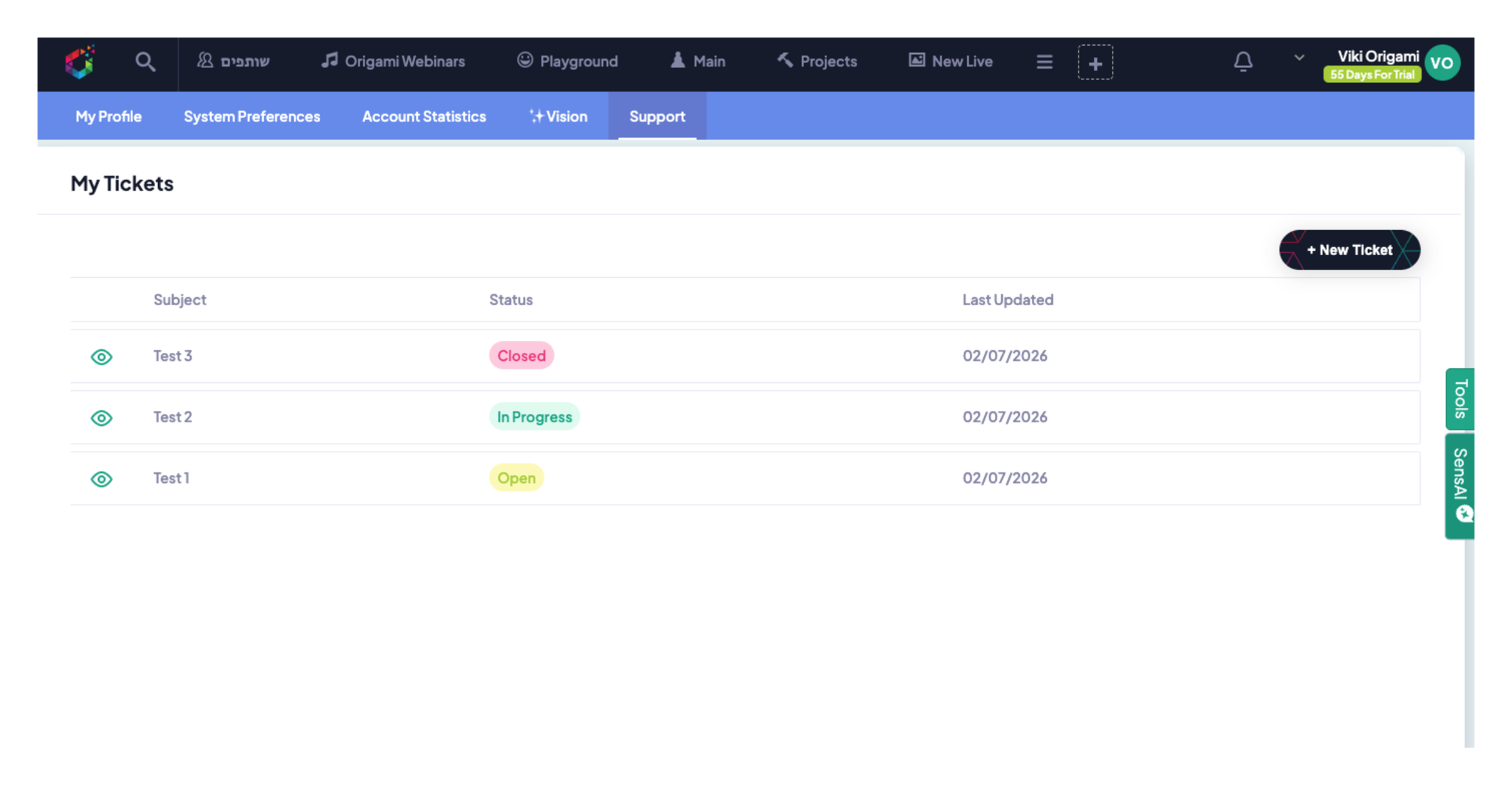Click the Origami hexagon logo
The height and width of the screenshot is (785, 1512).
pos(80,62)
